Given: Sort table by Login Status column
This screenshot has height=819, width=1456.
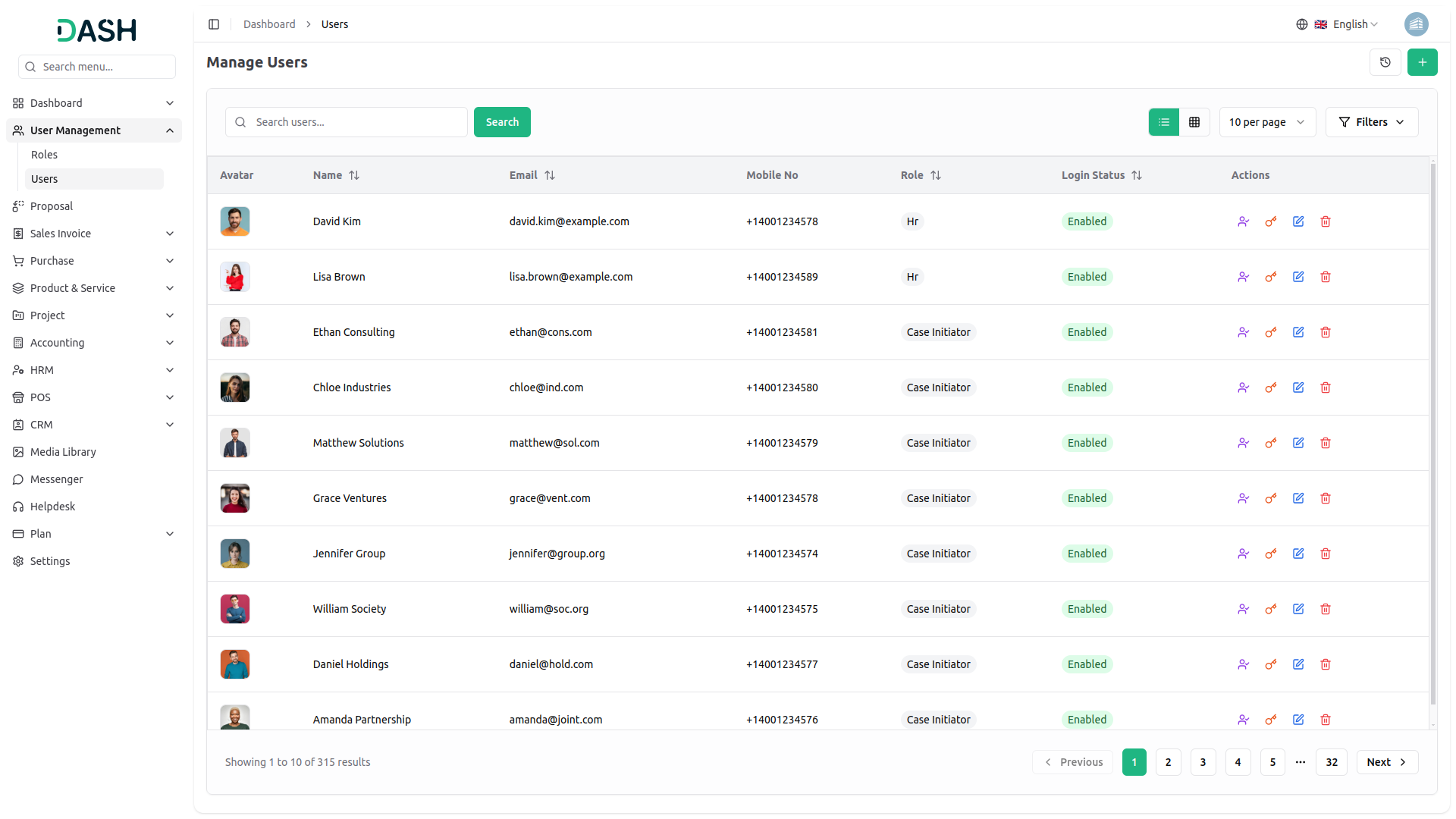Looking at the screenshot, I should (x=1137, y=175).
